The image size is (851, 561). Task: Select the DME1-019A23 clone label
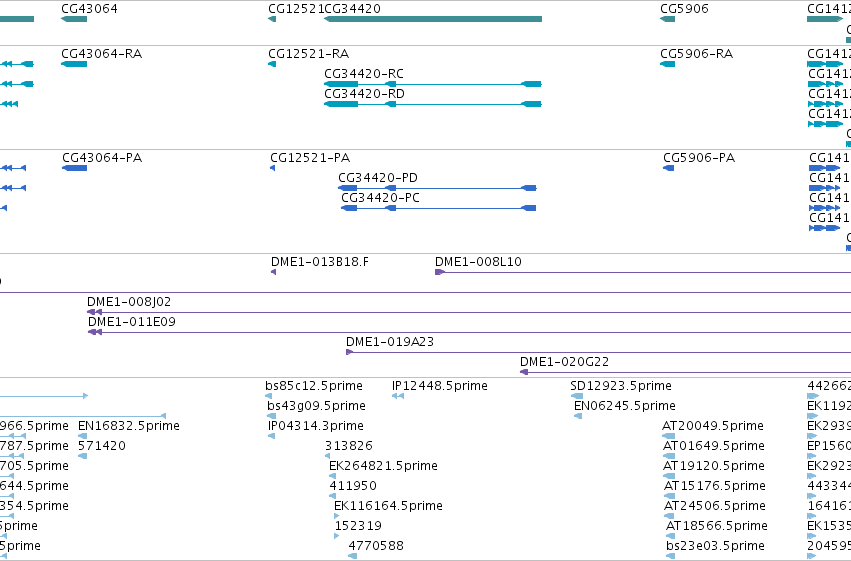coord(390,342)
